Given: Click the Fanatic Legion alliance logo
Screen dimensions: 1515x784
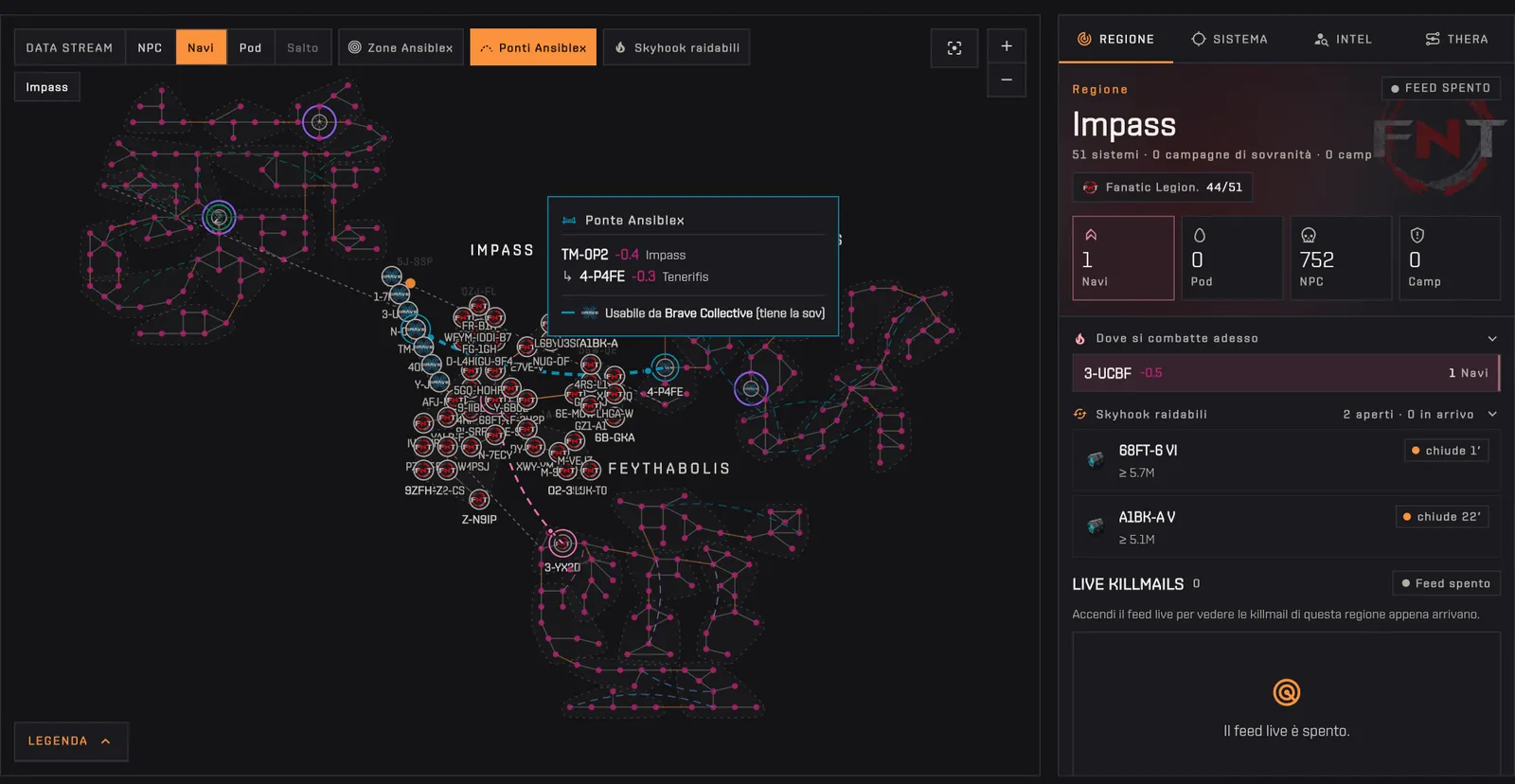Looking at the screenshot, I should point(1090,187).
